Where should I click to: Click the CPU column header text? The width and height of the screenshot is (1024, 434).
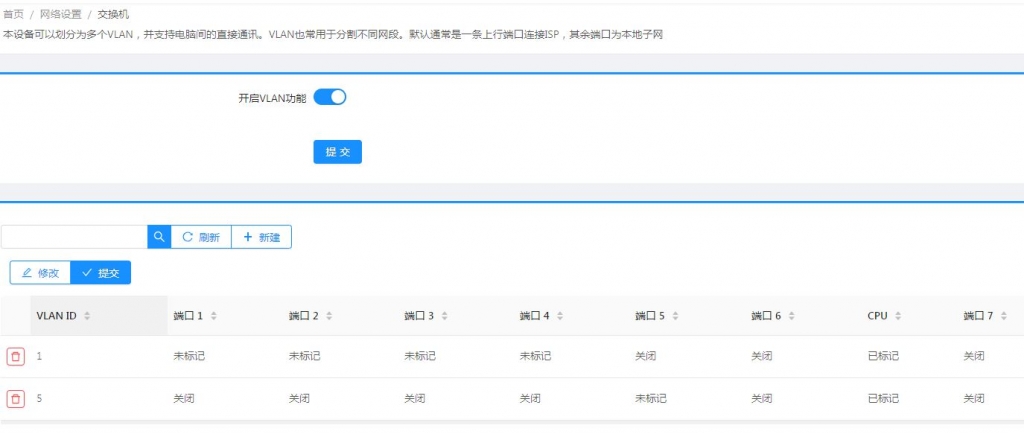click(x=877, y=316)
